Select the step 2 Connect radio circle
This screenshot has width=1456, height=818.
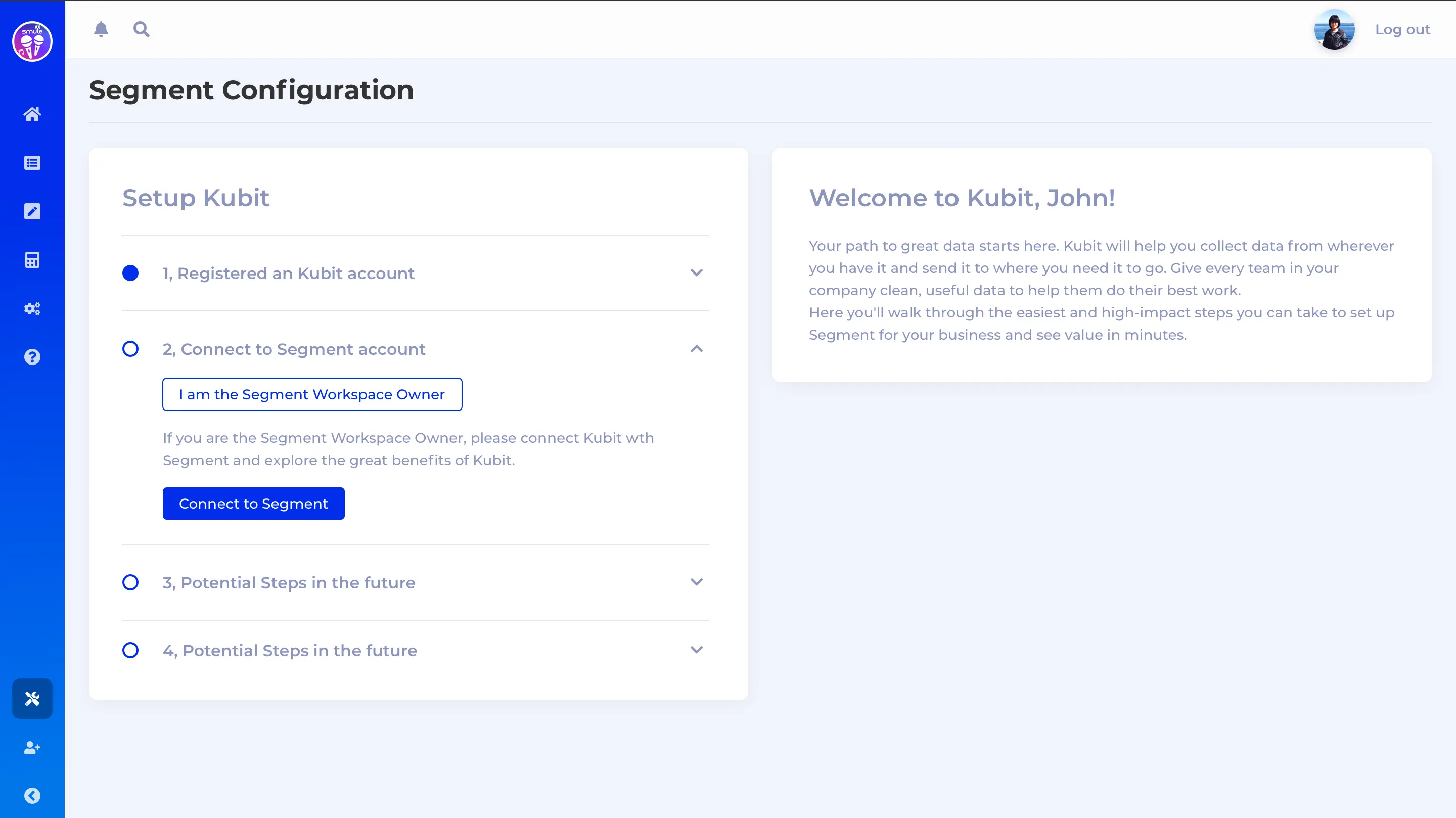point(130,349)
